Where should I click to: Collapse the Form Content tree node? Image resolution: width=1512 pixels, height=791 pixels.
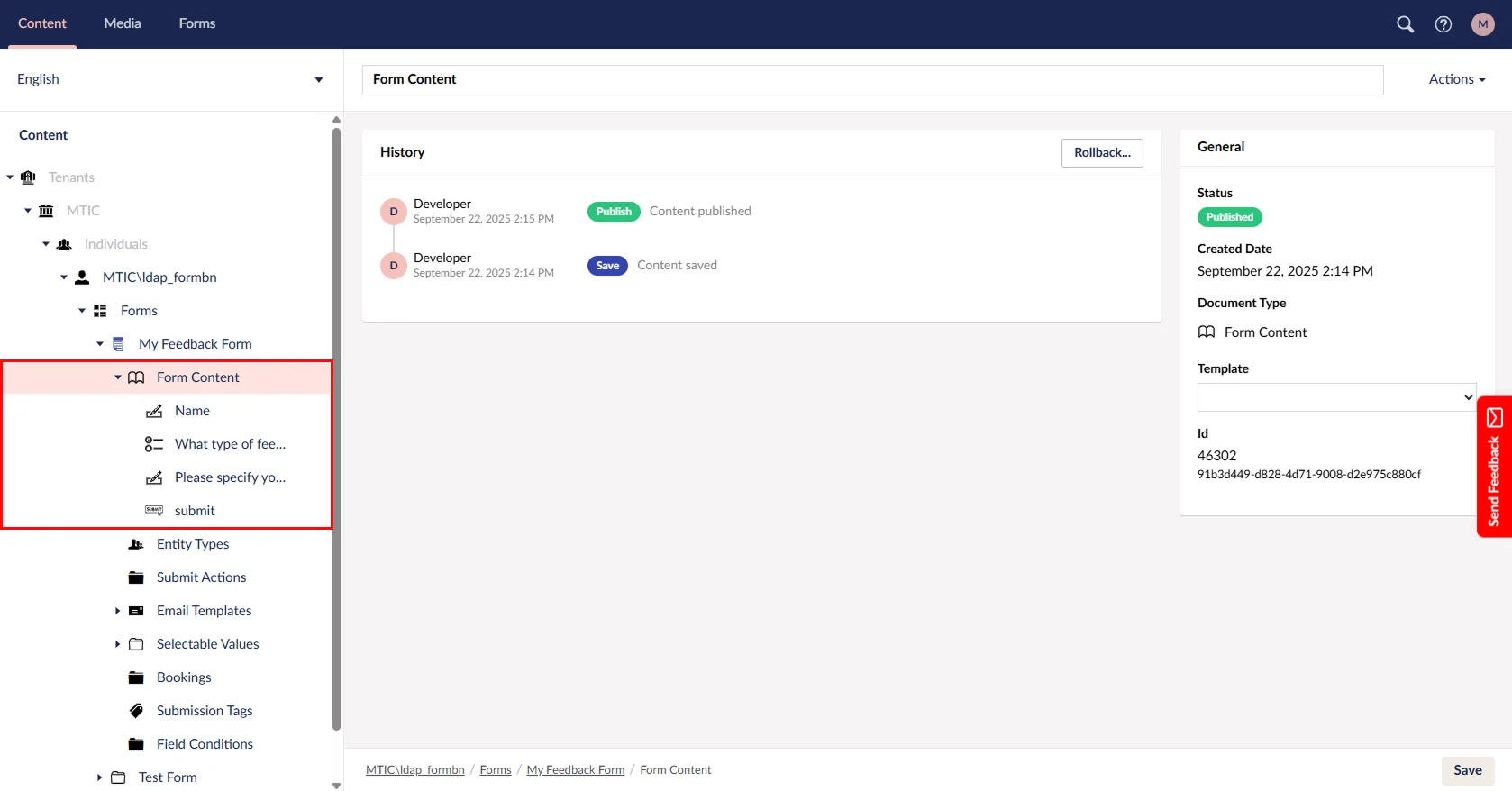(118, 377)
